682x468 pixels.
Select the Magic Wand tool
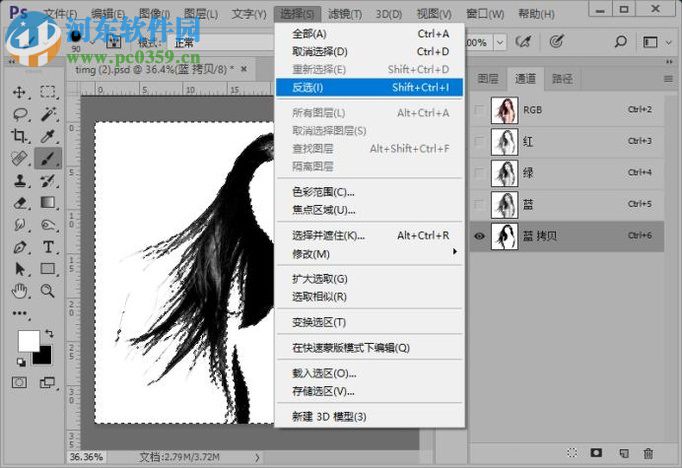(47, 114)
